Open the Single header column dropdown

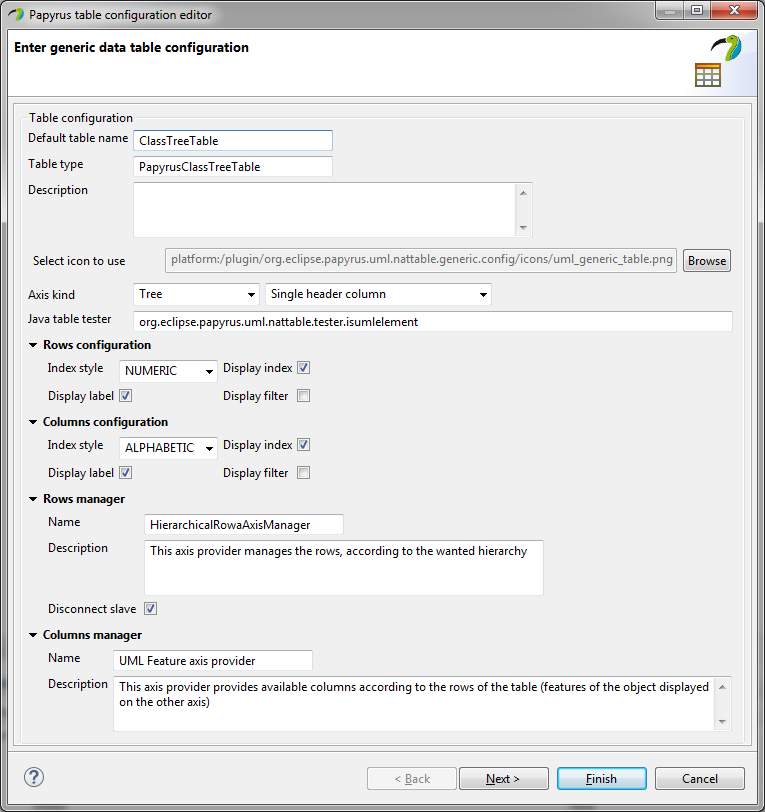tap(378, 294)
